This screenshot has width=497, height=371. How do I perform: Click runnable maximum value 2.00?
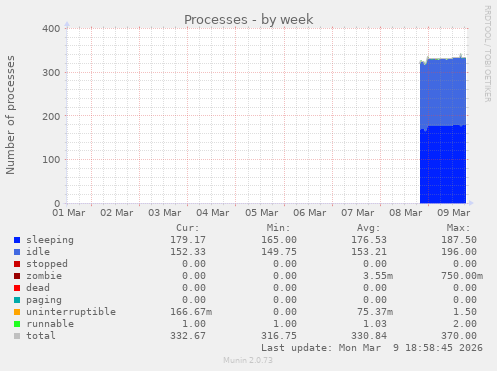click(465, 324)
